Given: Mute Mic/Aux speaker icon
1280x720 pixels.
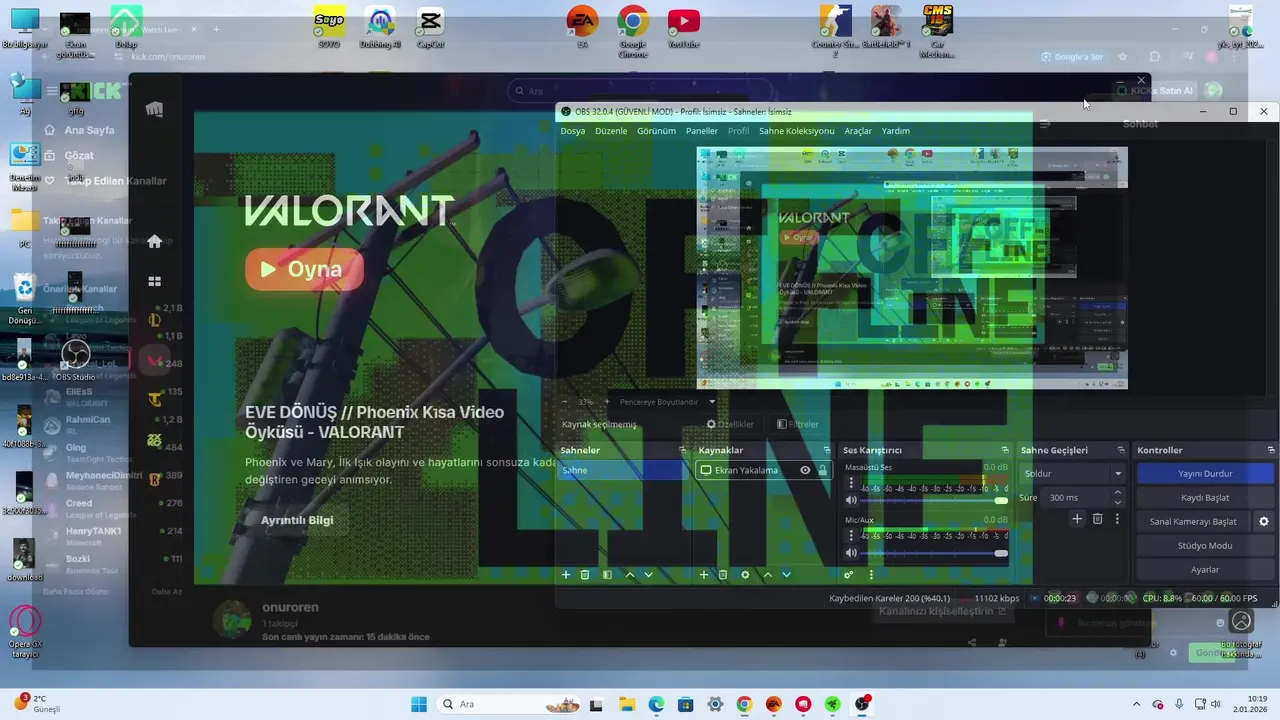Looking at the screenshot, I should pos(852,553).
